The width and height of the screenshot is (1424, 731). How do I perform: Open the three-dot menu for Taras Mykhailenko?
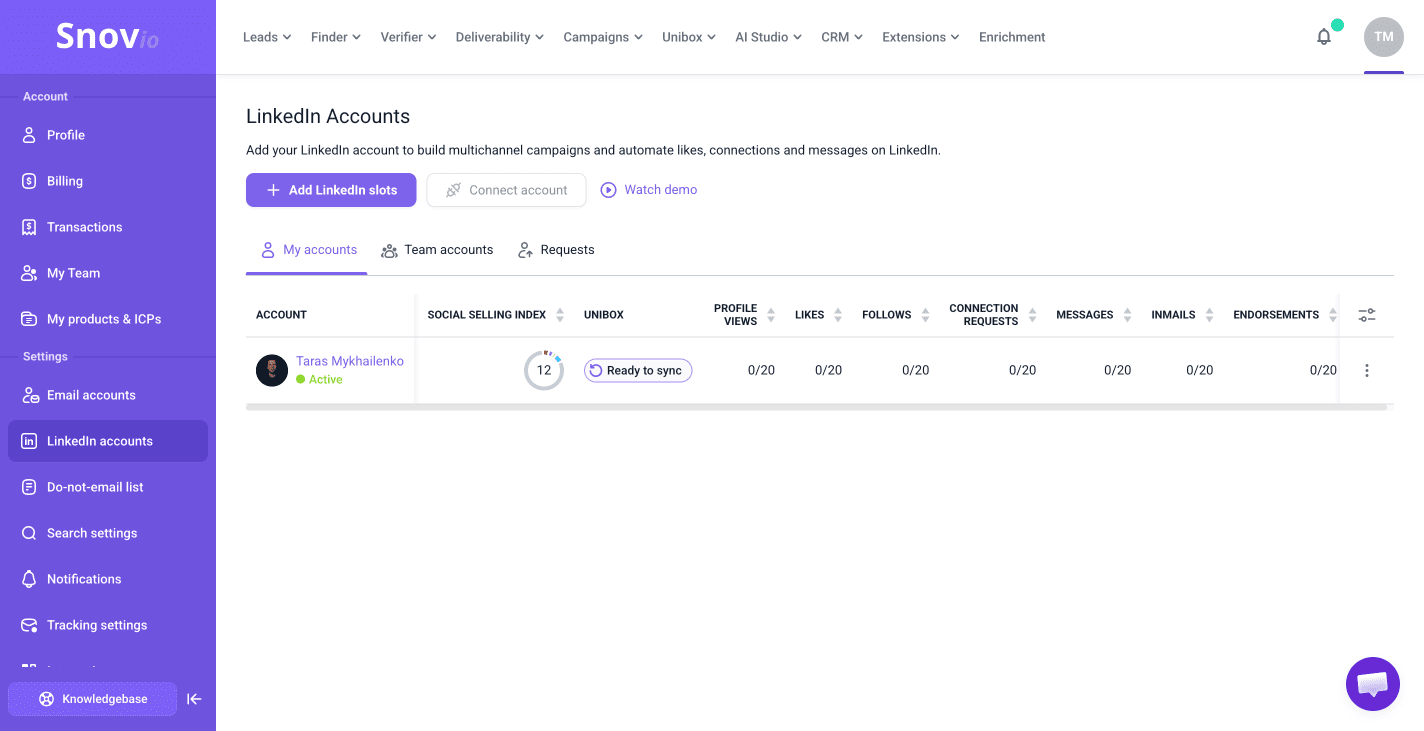click(1366, 370)
